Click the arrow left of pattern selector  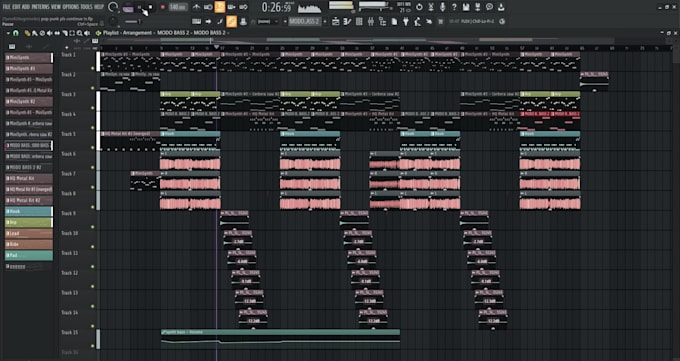[285, 22]
